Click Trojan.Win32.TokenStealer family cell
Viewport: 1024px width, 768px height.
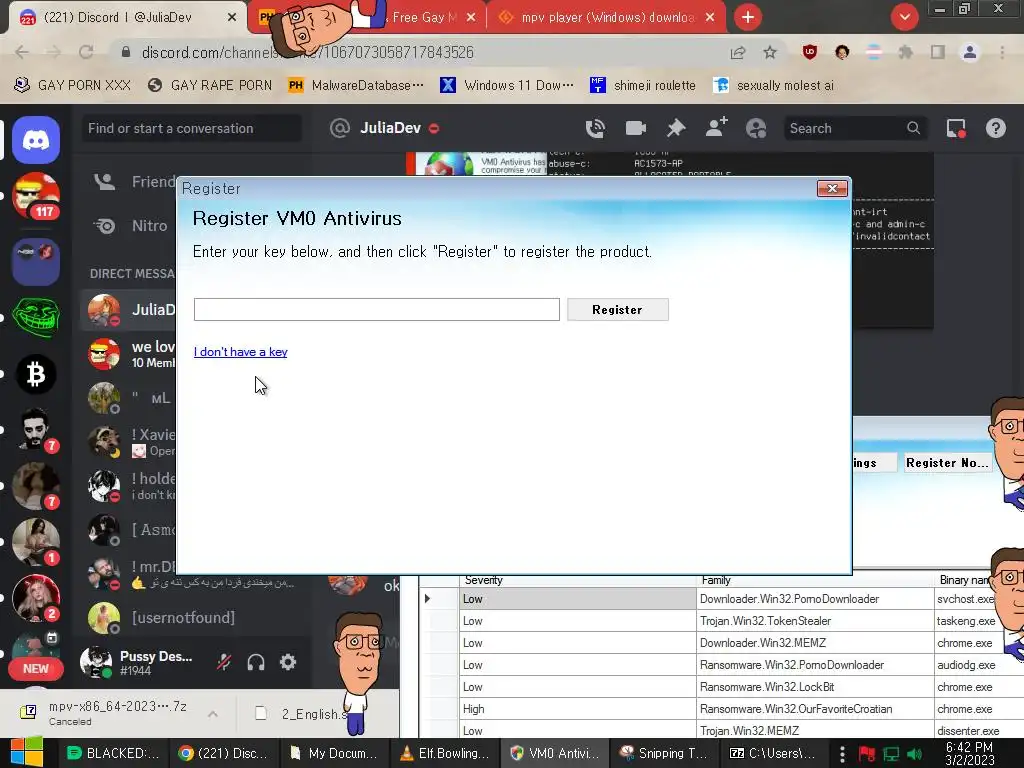point(815,621)
